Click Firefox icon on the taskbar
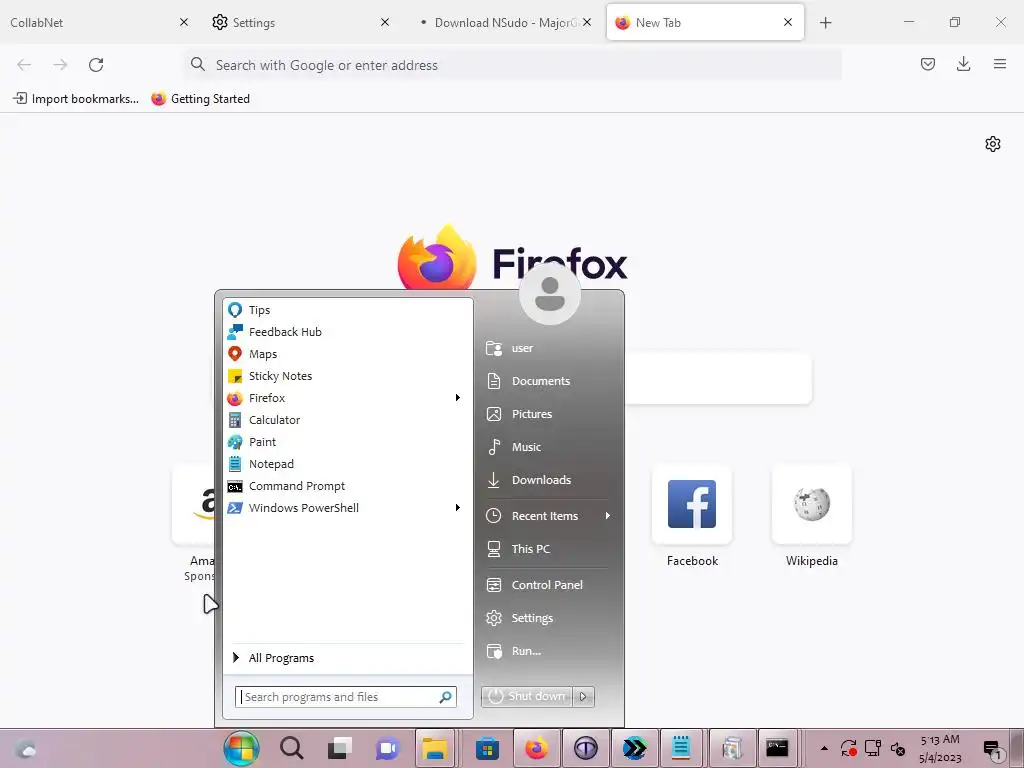 (x=536, y=748)
